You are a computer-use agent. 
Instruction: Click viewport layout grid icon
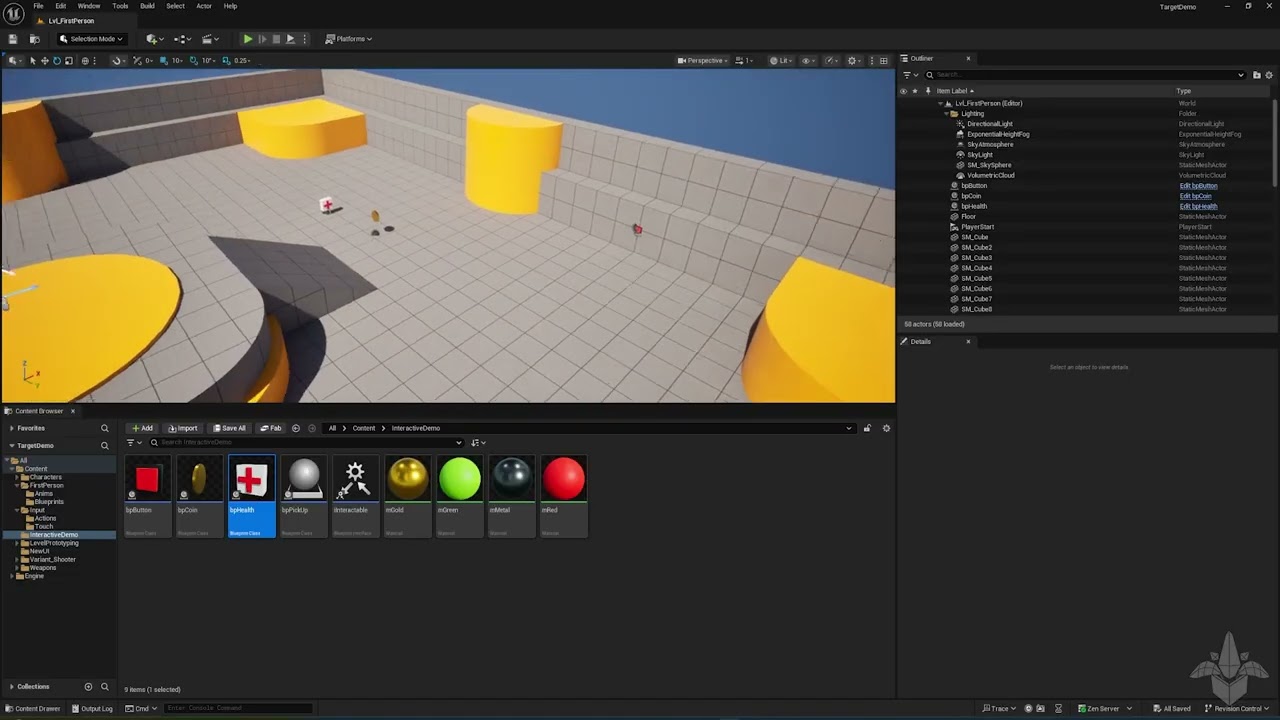[x=882, y=60]
